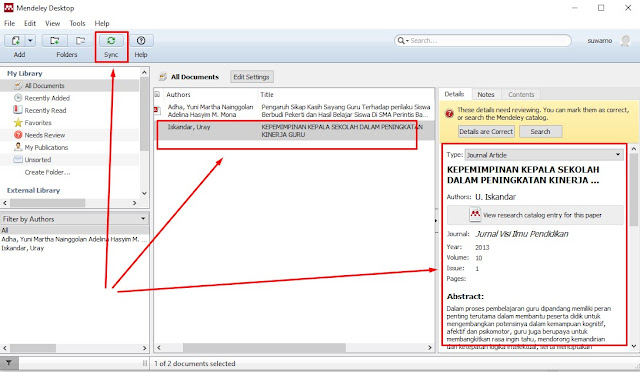Select Recently Read in the library
Viewport: 640px width, 372px height.
(45, 110)
